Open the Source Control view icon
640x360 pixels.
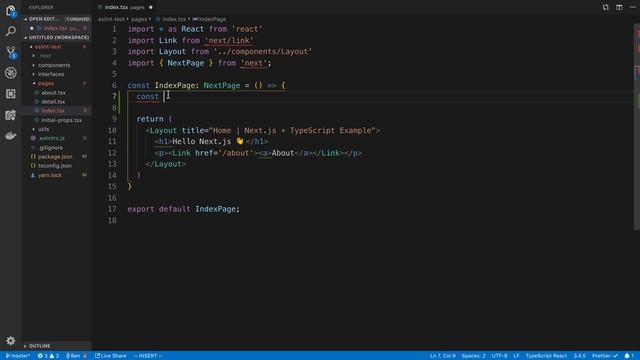[x=11, y=52]
